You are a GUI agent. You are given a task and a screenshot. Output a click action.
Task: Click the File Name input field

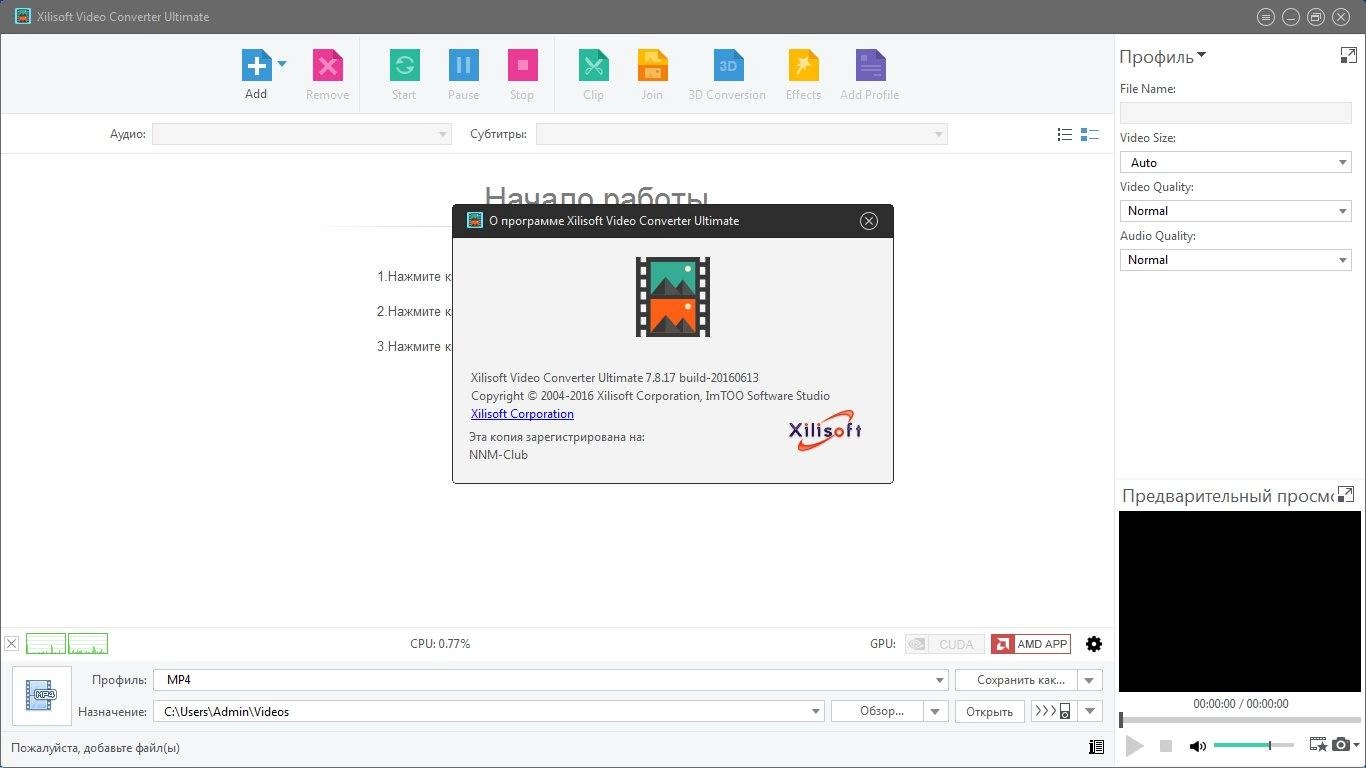pyautogui.click(x=1236, y=113)
